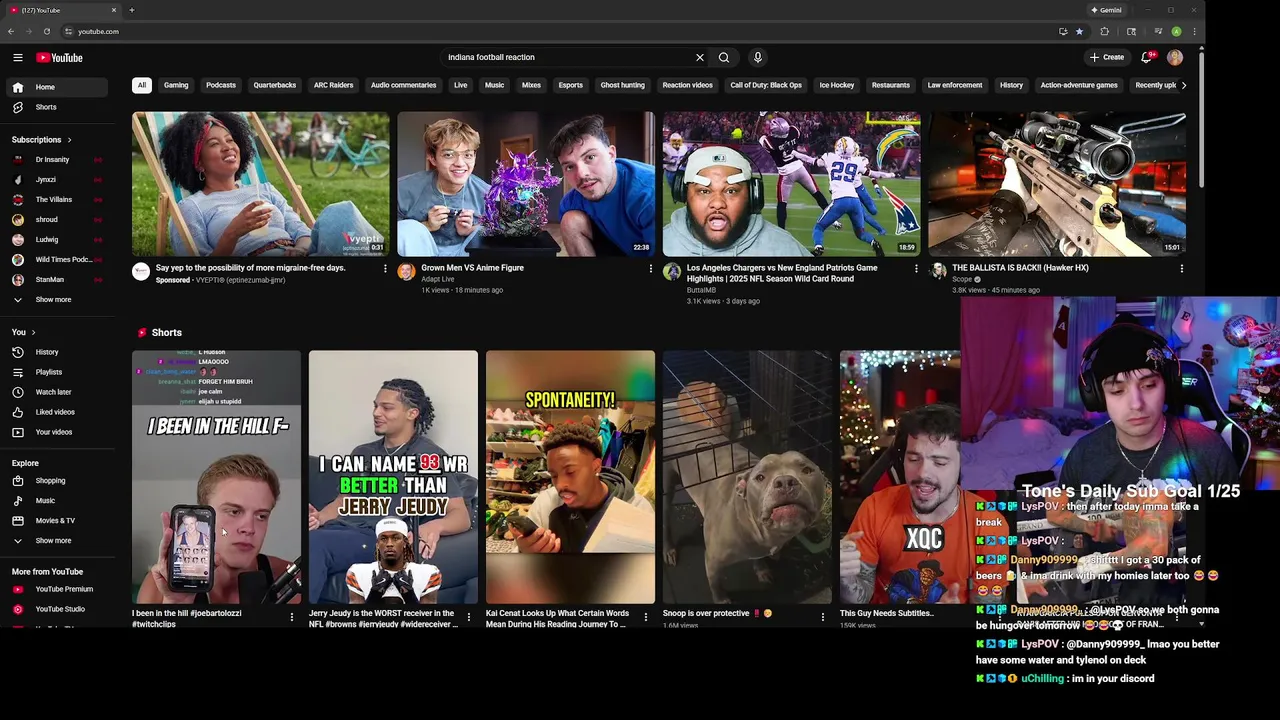
Task: Open options for Snoop is over protective short
Action: (823, 617)
